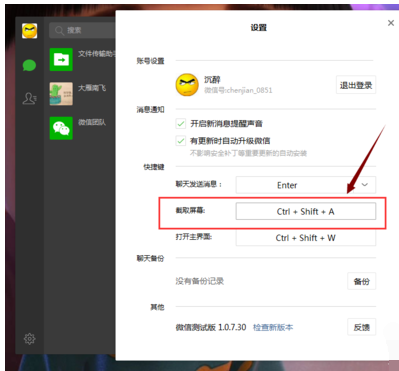The height and width of the screenshot is (371, 399).
Task: Open the 检查新版本 check update link
Action: coord(273,327)
